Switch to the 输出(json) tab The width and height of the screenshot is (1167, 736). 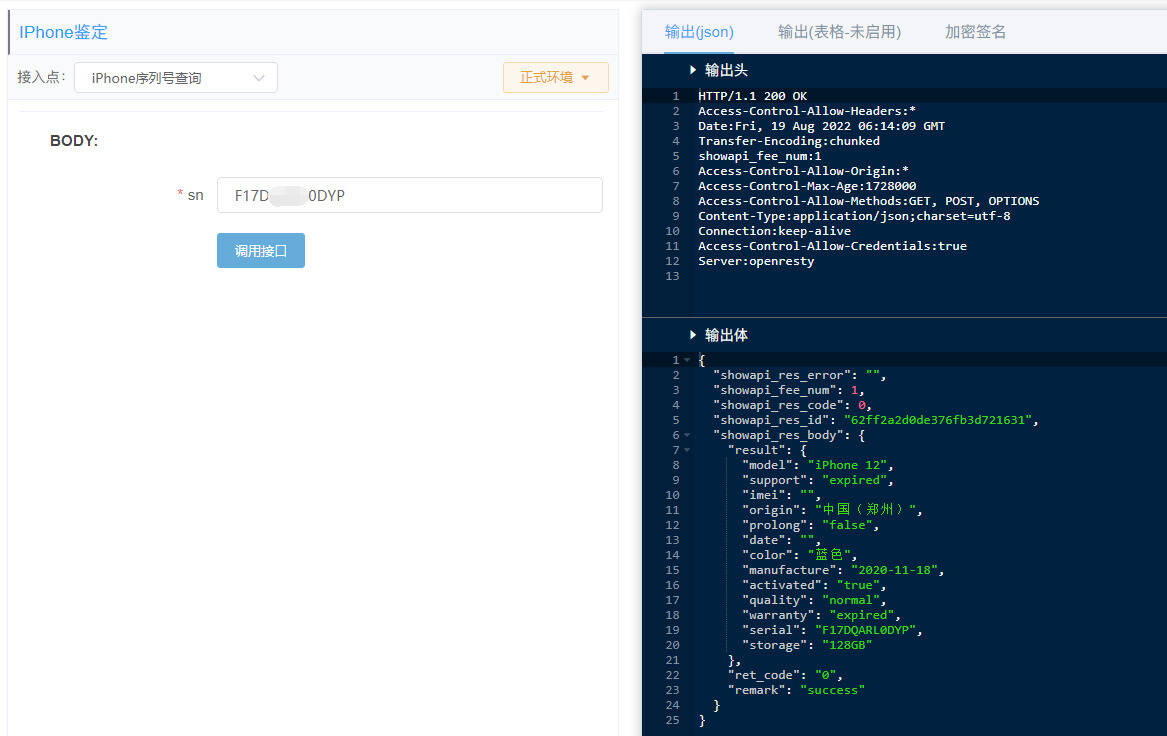click(699, 32)
